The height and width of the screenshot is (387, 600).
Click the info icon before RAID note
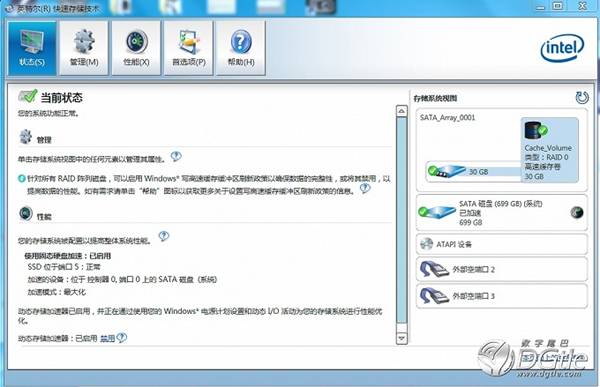point(22,178)
